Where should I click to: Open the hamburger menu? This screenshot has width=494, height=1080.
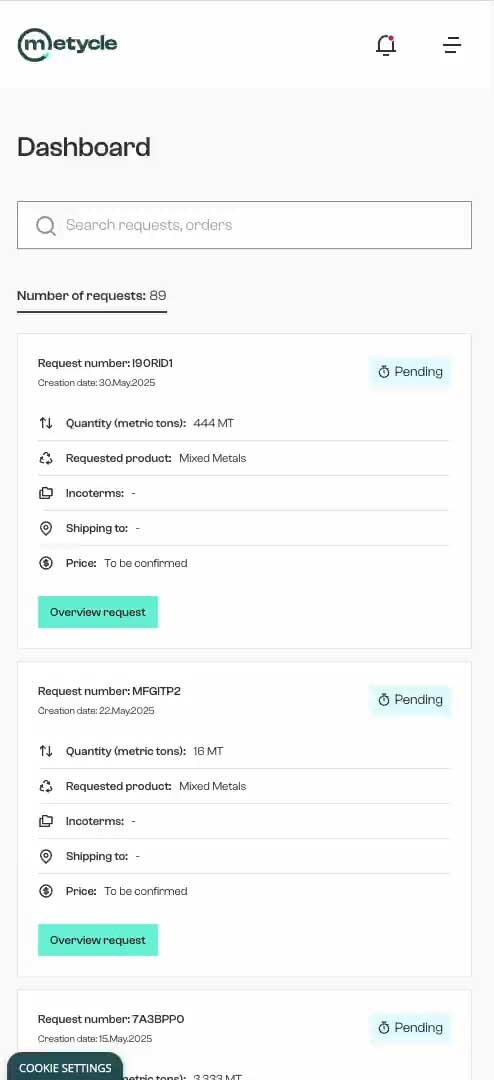[452, 45]
